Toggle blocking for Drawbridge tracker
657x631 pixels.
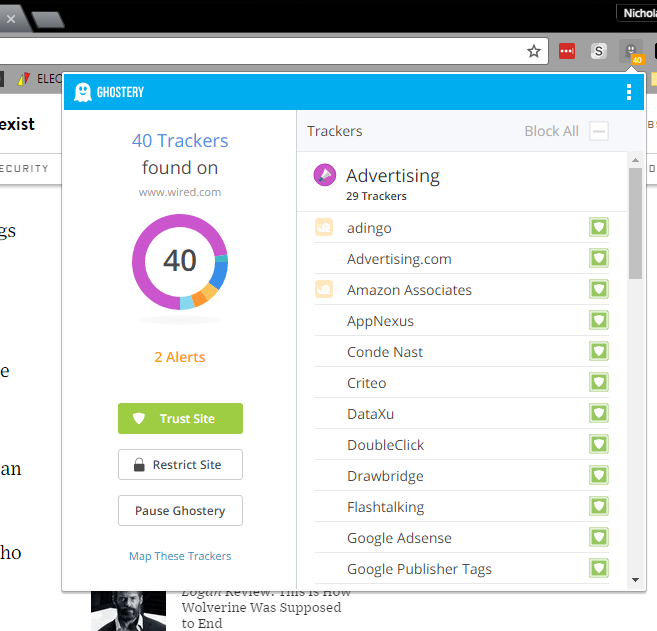[x=599, y=476]
